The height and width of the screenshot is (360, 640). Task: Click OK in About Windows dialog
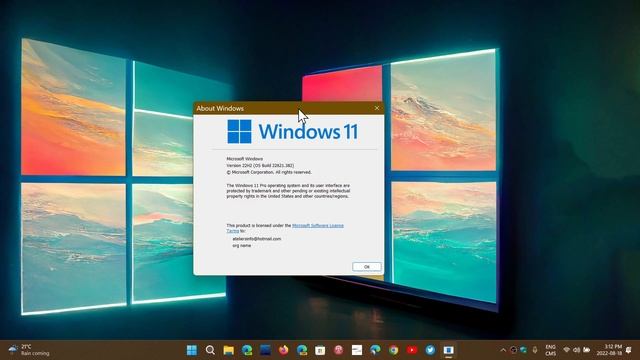[367, 267]
